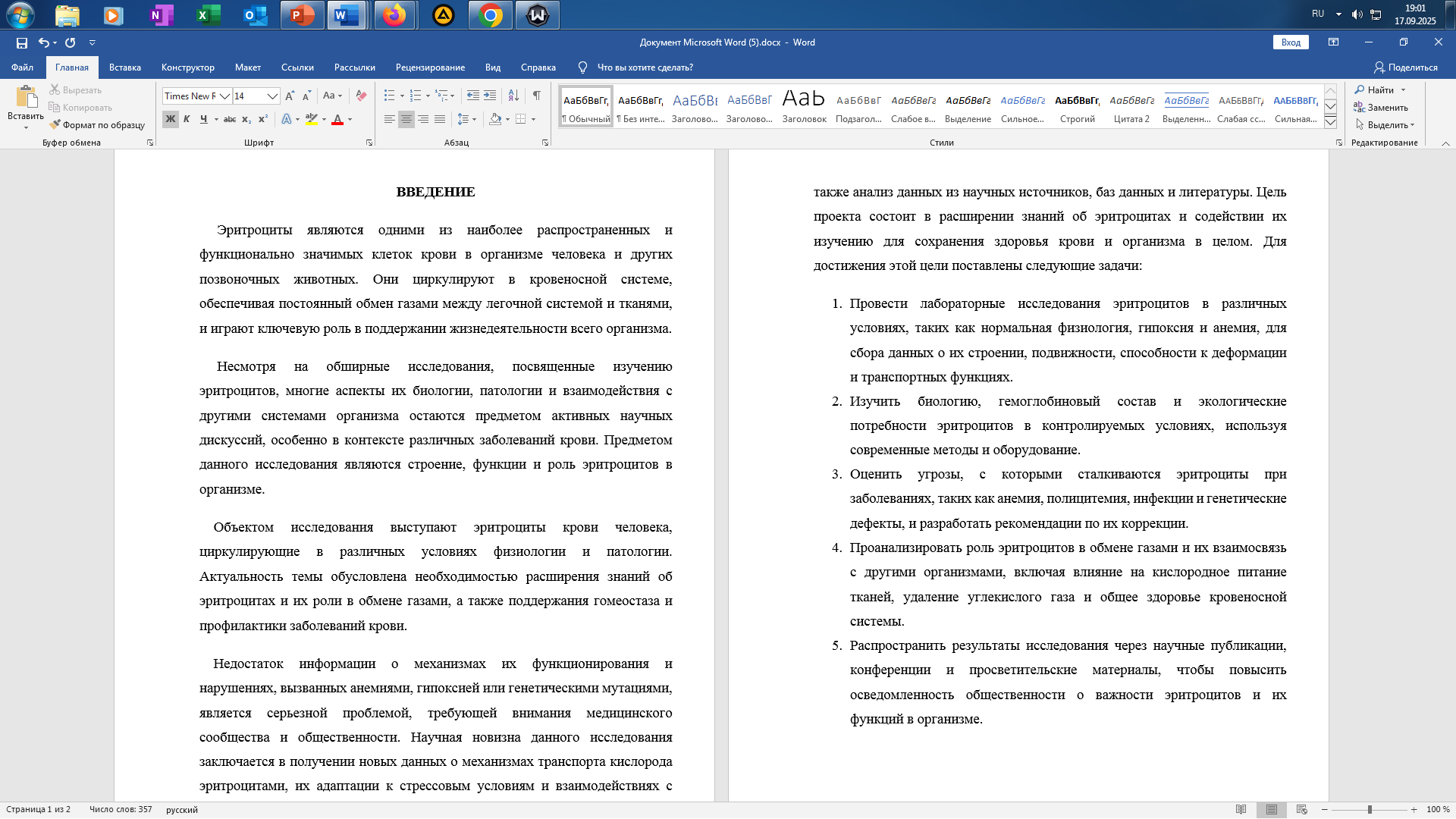Click the Поделиться button

pos(1406,67)
